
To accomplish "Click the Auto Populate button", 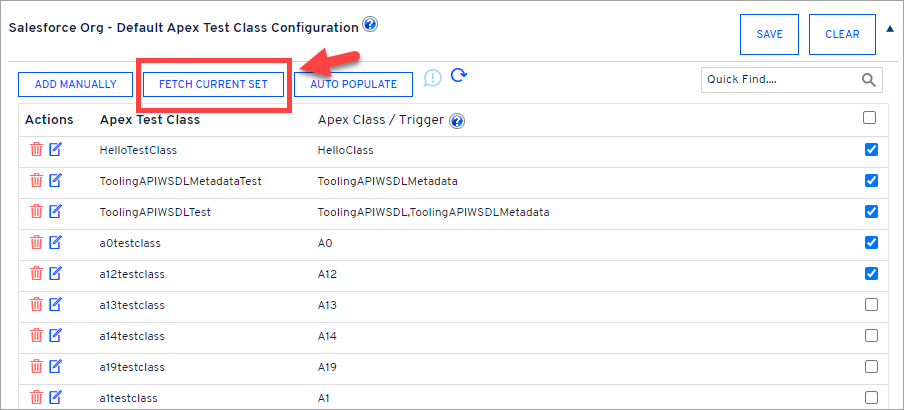I will coord(354,84).
